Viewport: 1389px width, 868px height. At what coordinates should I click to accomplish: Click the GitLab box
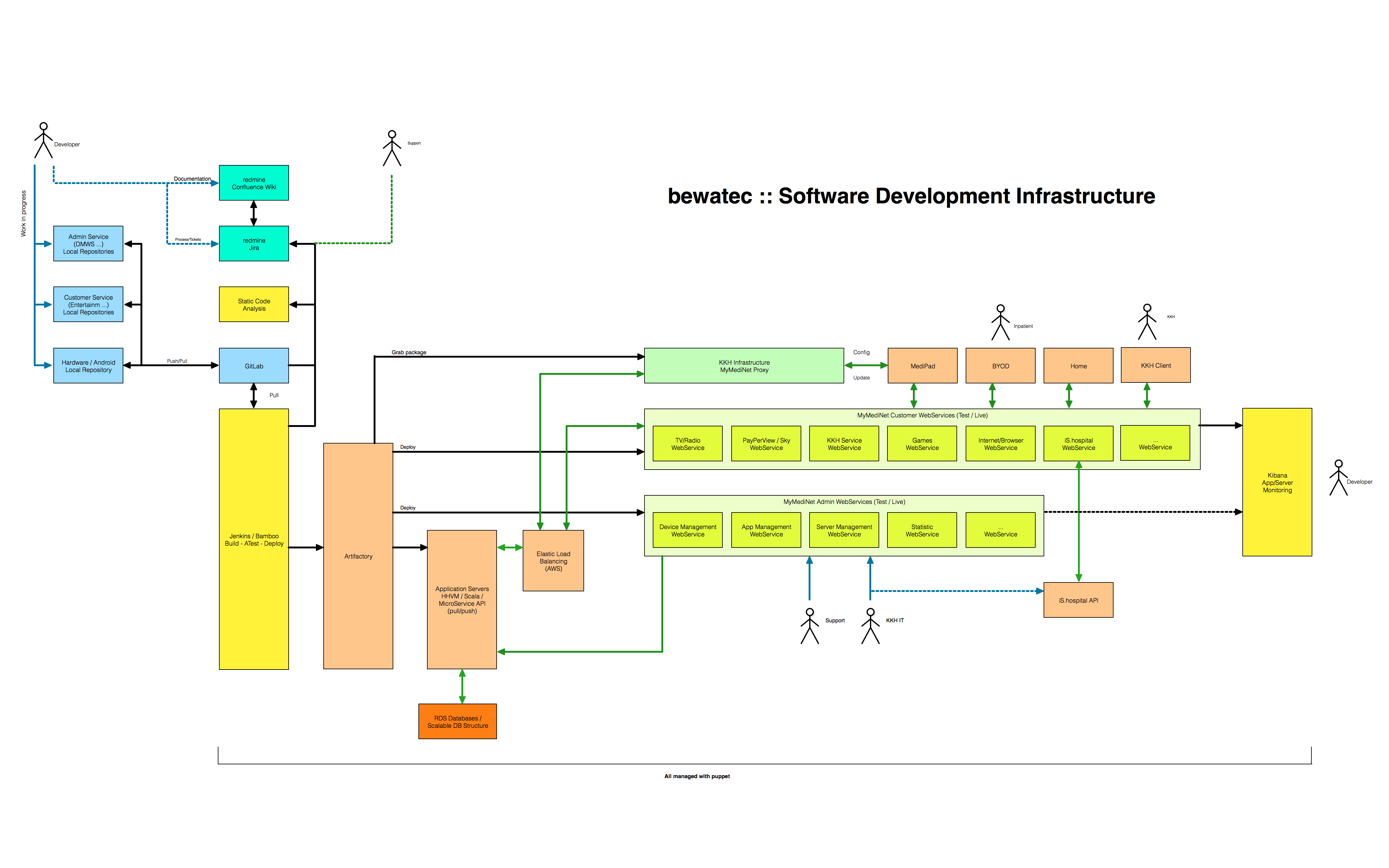[254, 366]
